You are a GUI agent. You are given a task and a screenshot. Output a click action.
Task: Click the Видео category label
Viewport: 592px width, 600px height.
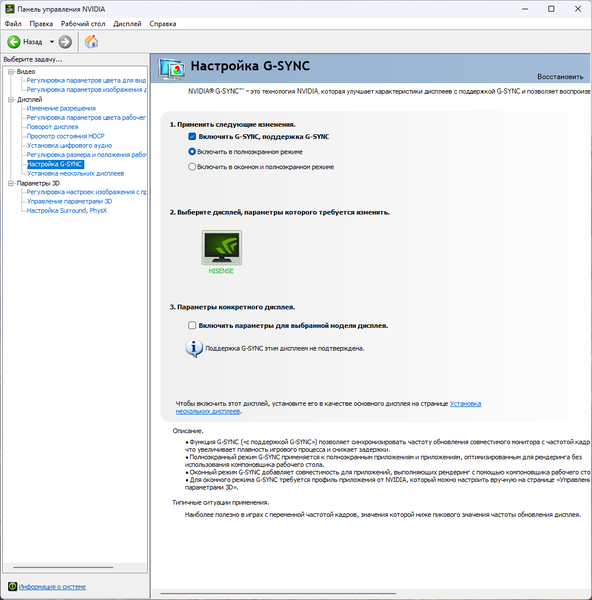[26, 72]
